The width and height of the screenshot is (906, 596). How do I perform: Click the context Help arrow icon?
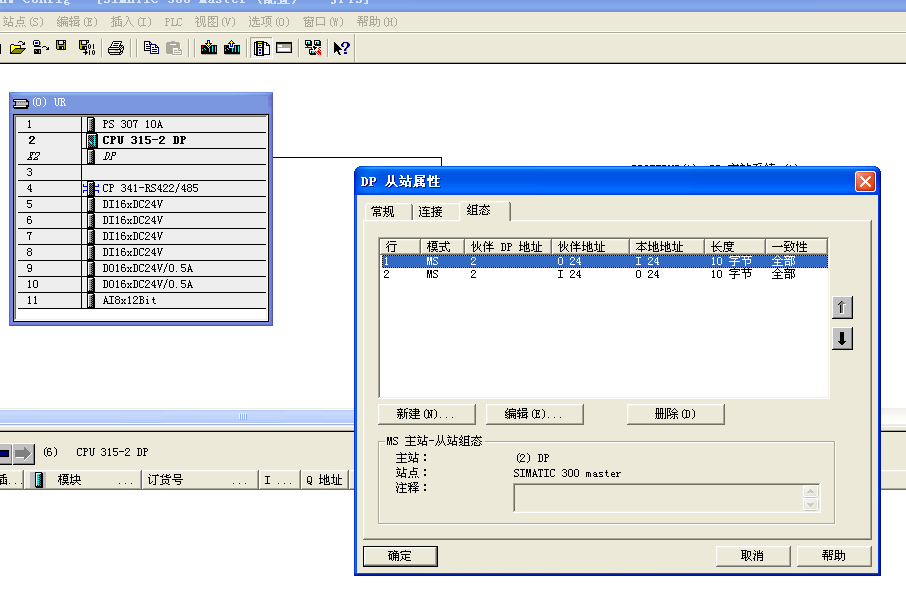click(341, 48)
